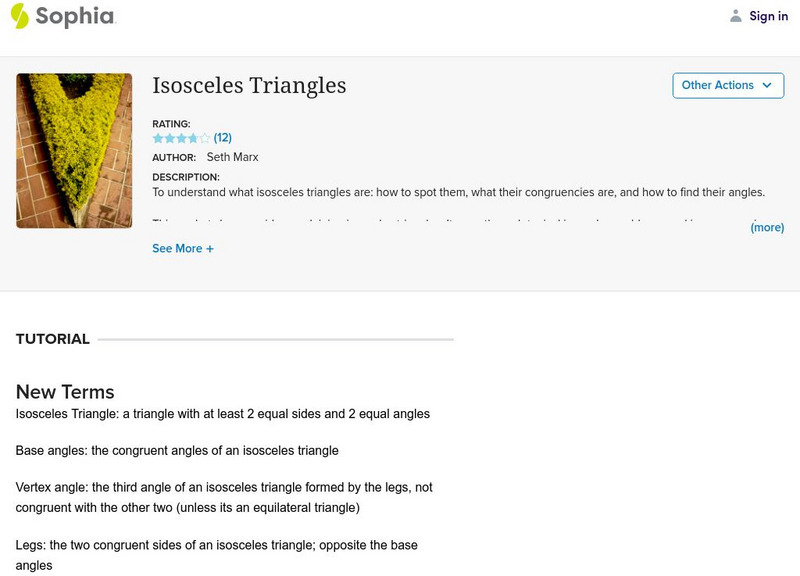Set a rating on the star control
The width and height of the screenshot is (800, 576).
click(x=181, y=136)
